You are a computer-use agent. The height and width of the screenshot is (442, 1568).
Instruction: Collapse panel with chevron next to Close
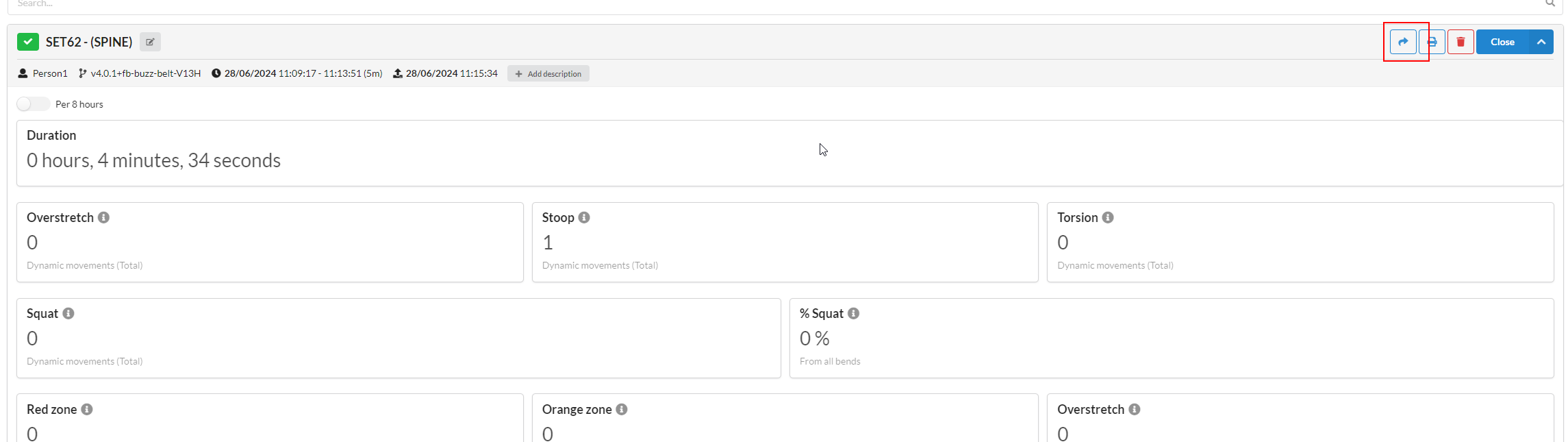[1541, 42]
